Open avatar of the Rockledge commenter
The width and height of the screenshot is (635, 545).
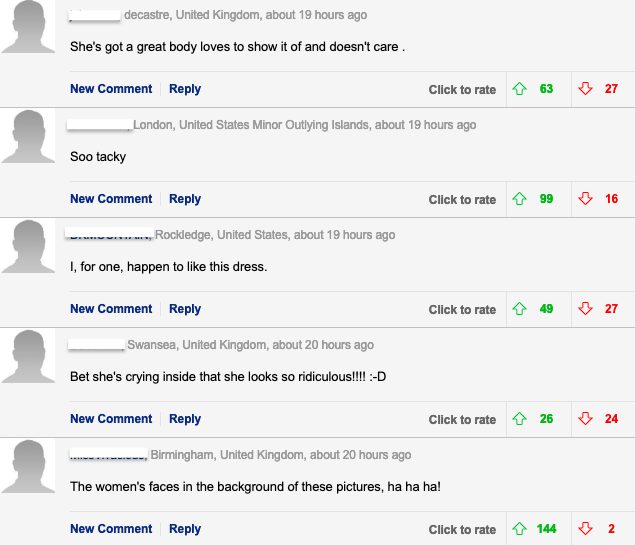pyautogui.click(x=29, y=246)
